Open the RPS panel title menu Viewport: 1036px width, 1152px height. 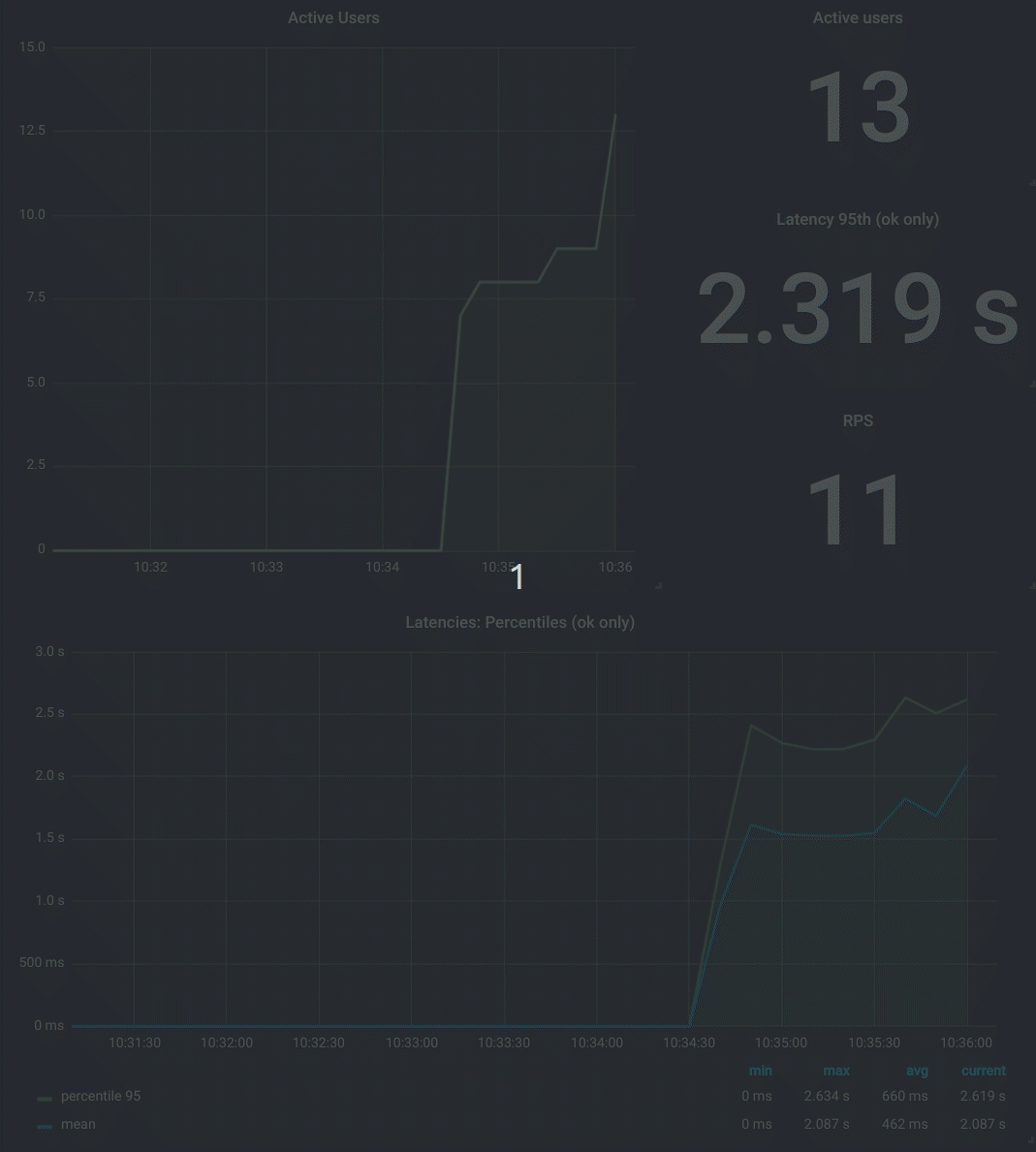point(858,420)
